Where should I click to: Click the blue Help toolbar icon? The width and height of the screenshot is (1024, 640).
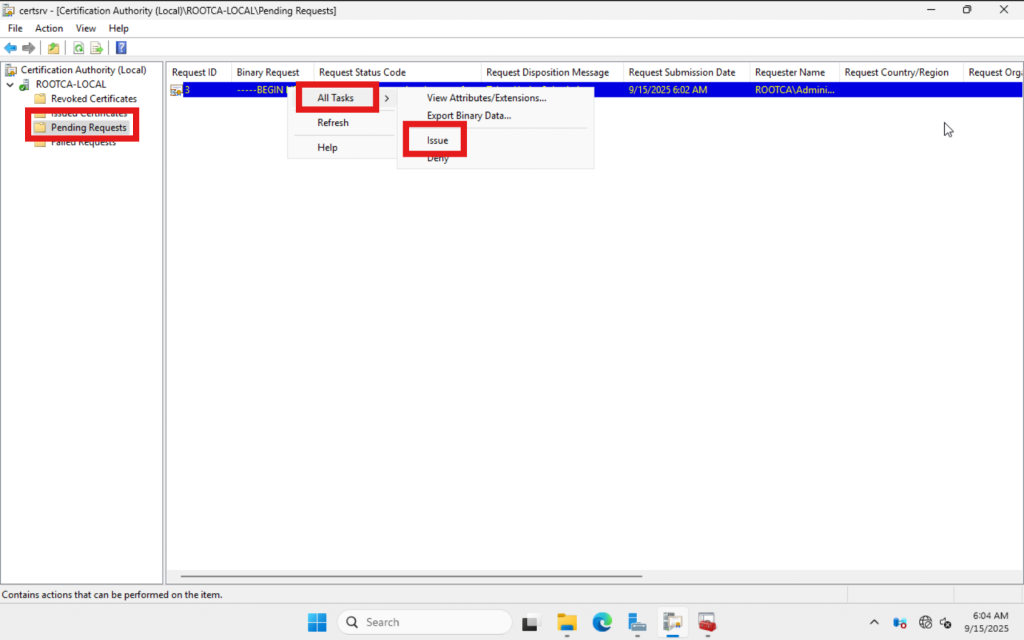121,48
